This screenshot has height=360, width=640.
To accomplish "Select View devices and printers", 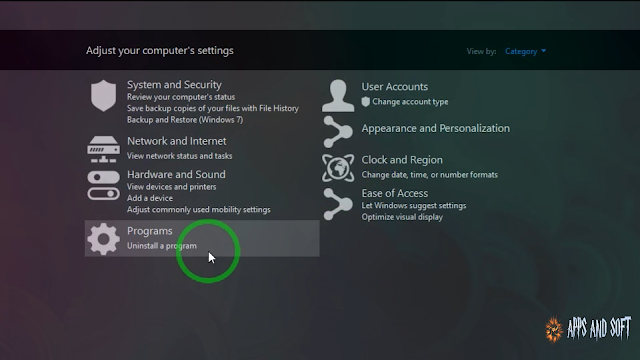I will coord(171,187).
